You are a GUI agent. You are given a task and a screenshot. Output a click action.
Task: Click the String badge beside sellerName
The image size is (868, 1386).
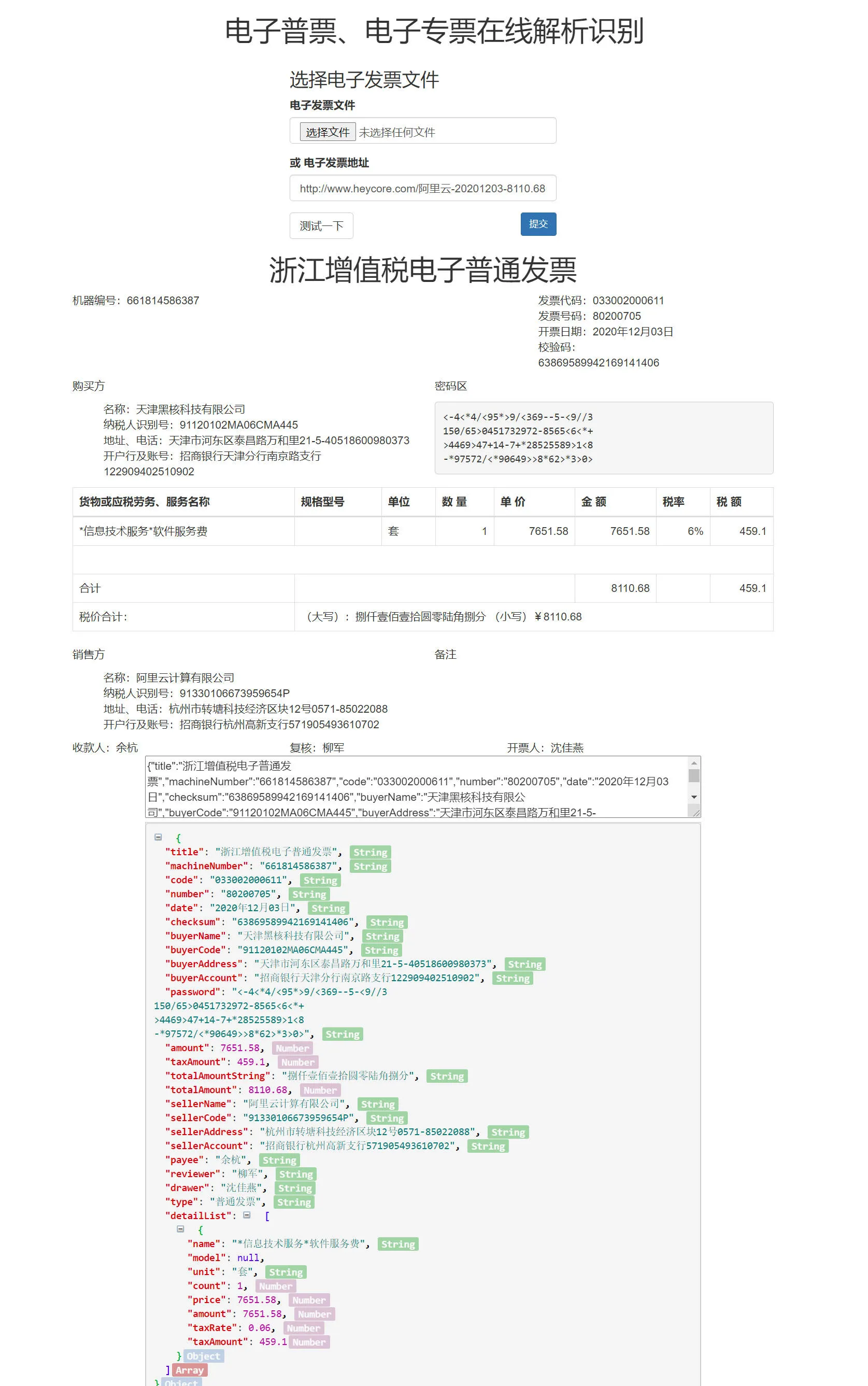(x=378, y=1104)
